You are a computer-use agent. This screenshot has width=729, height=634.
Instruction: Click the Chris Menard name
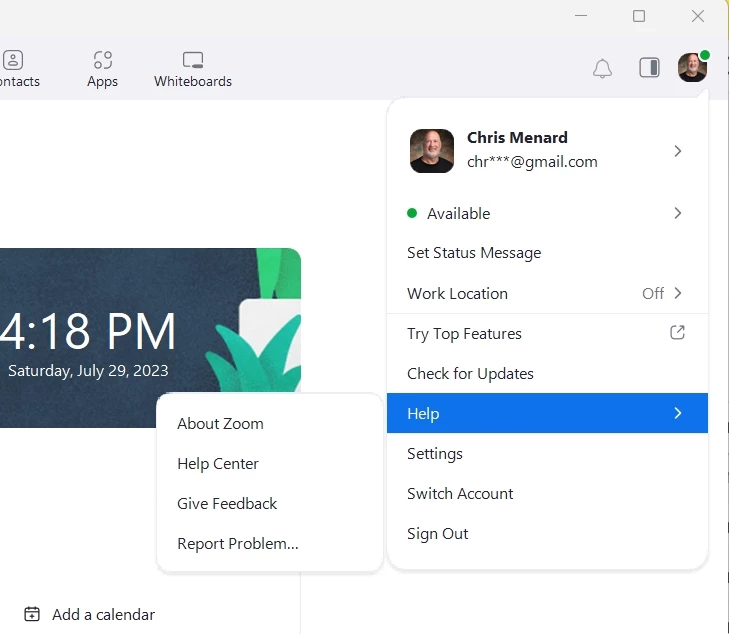coord(517,138)
